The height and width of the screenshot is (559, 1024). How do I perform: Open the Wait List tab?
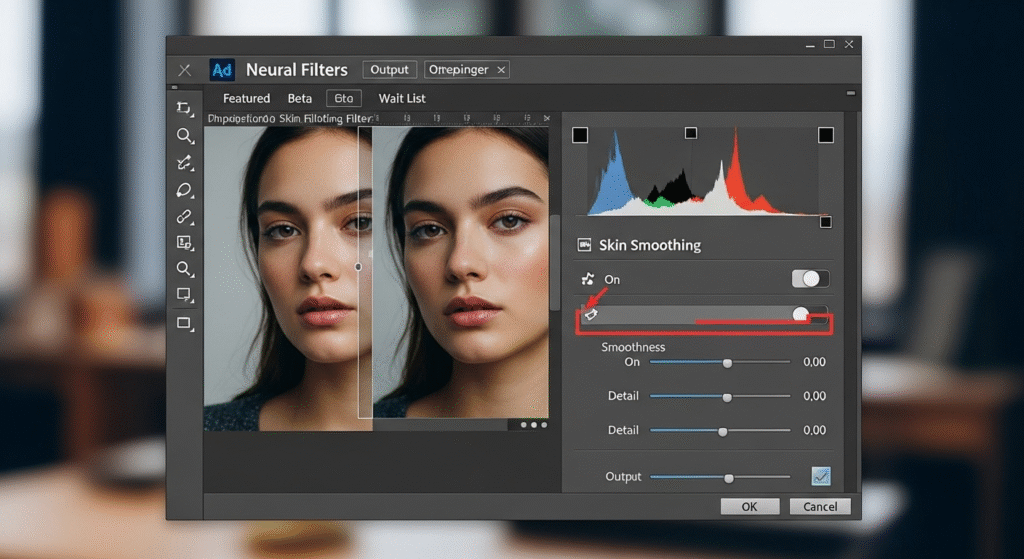point(402,99)
